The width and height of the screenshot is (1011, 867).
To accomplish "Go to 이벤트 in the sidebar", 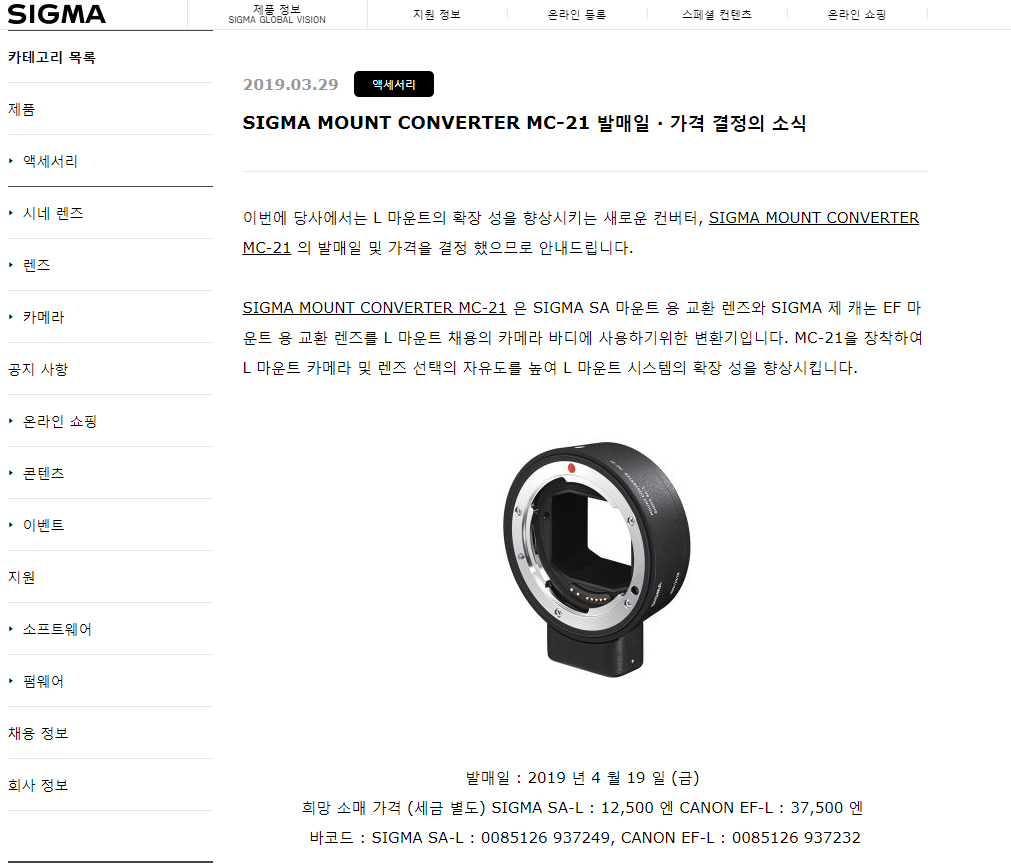I will click(x=43, y=525).
